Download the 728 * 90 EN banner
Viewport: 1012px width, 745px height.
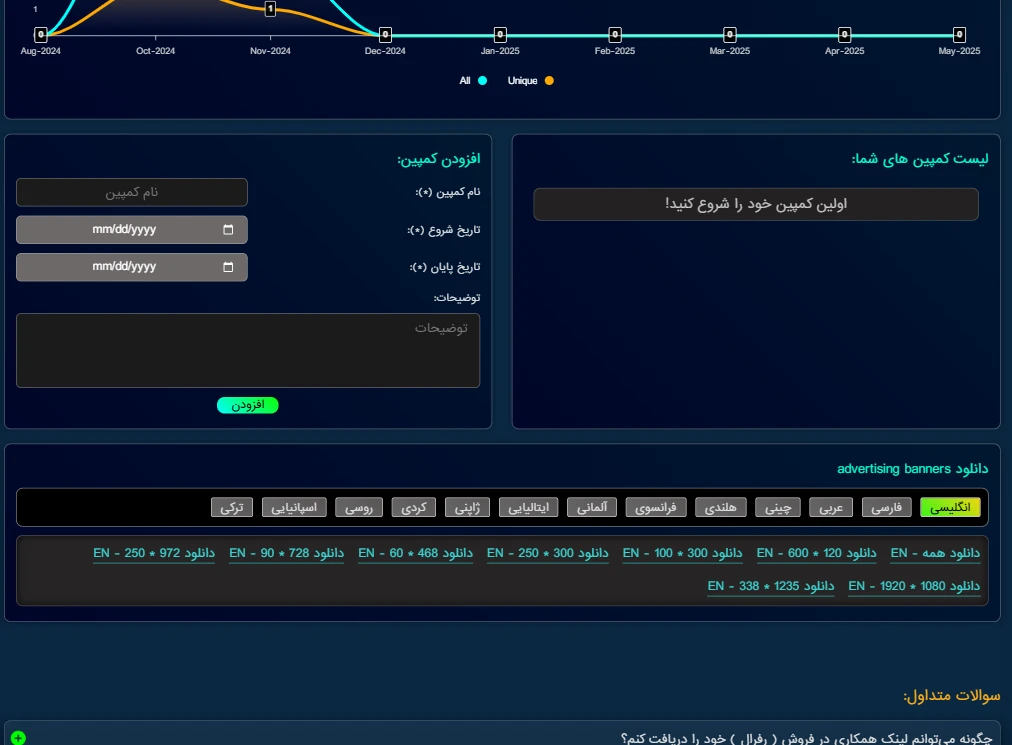[x=286, y=554]
